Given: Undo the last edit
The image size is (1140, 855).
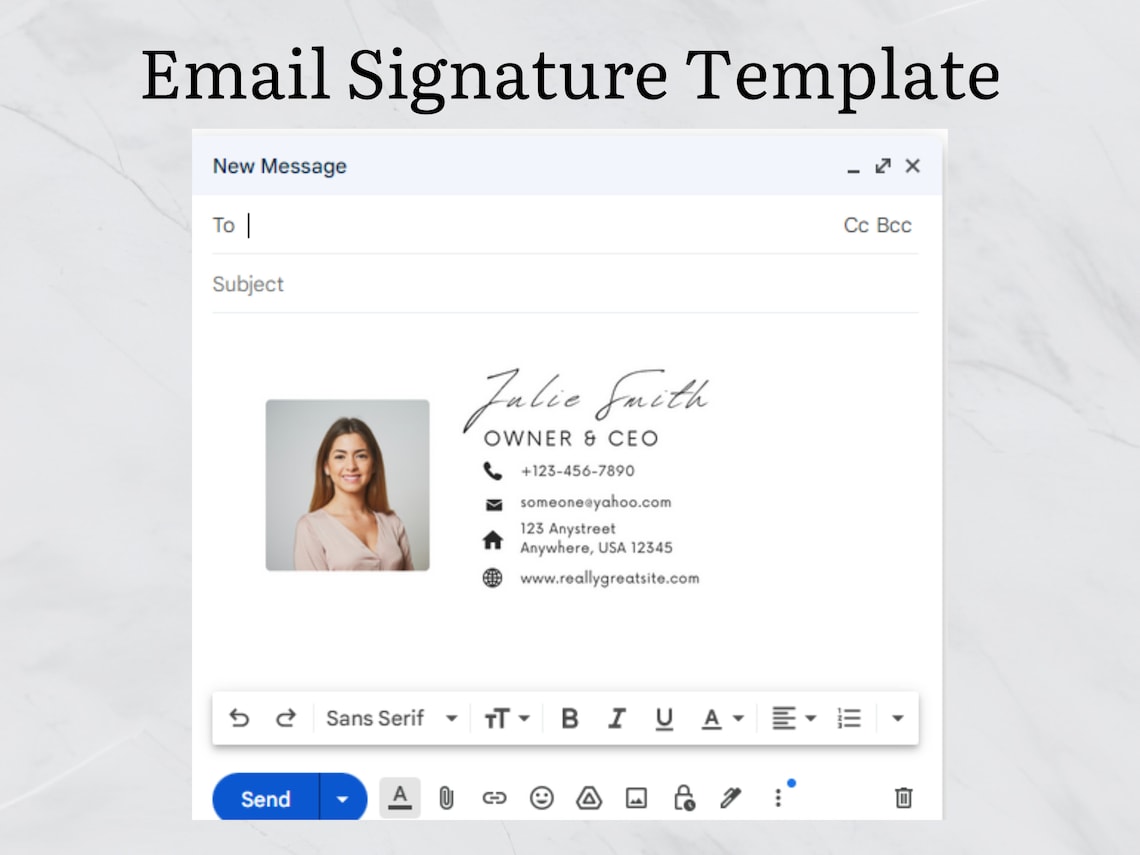Looking at the screenshot, I should 239,717.
